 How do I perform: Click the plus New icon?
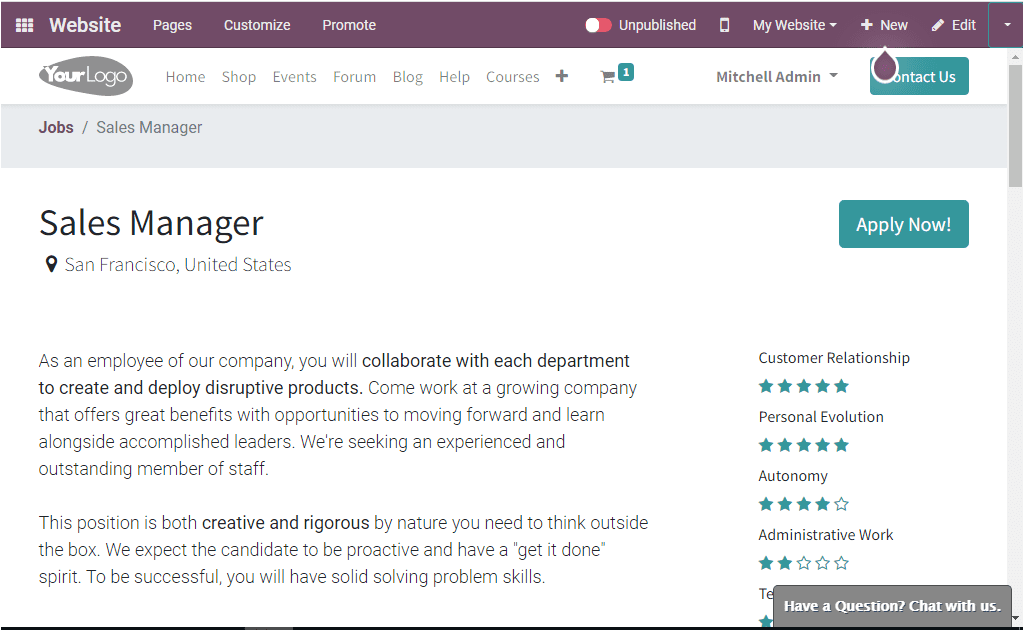coord(867,25)
